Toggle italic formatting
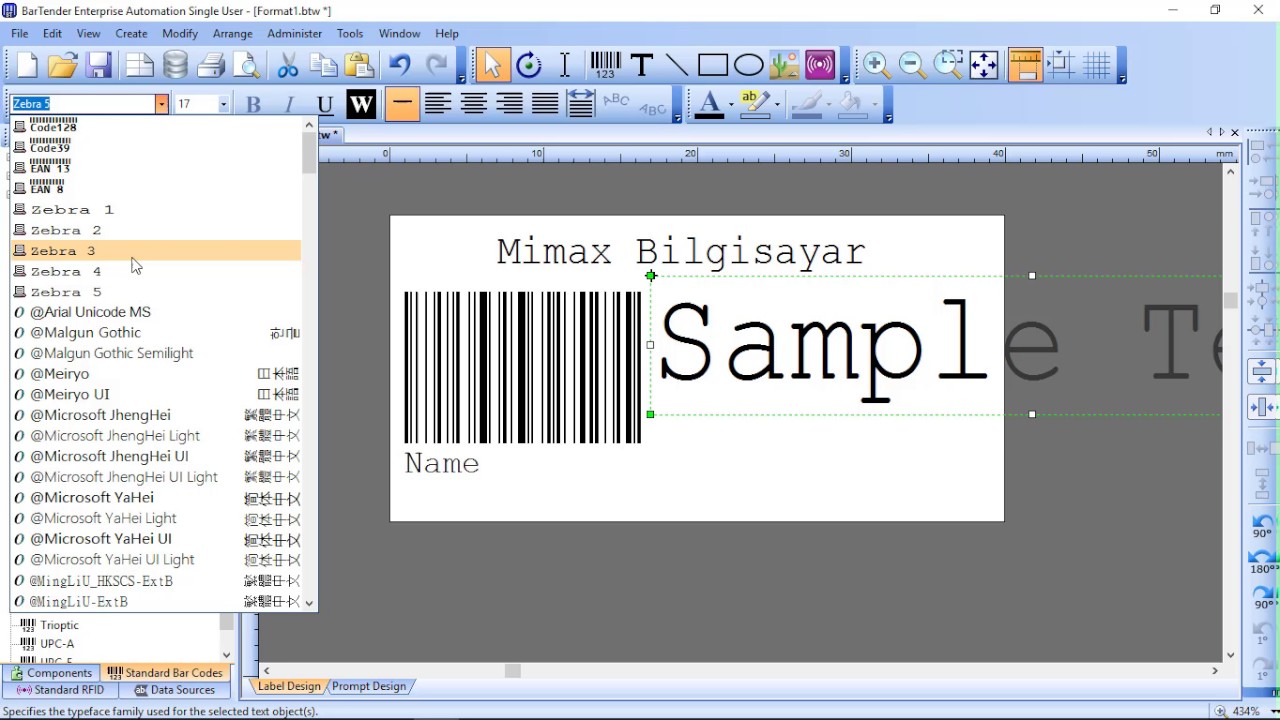The image size is (1280, 720). [x=289, y=104]
